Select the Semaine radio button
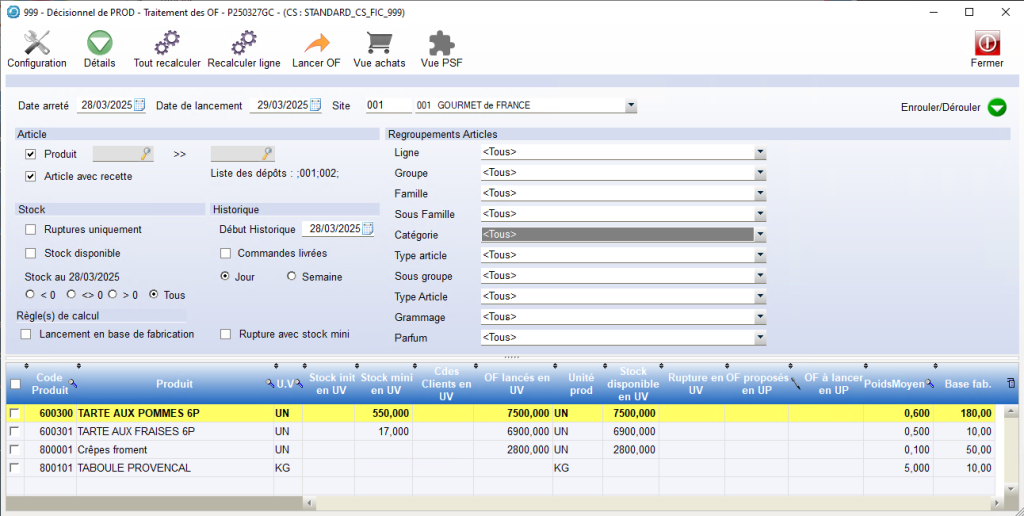 point(292,277)
